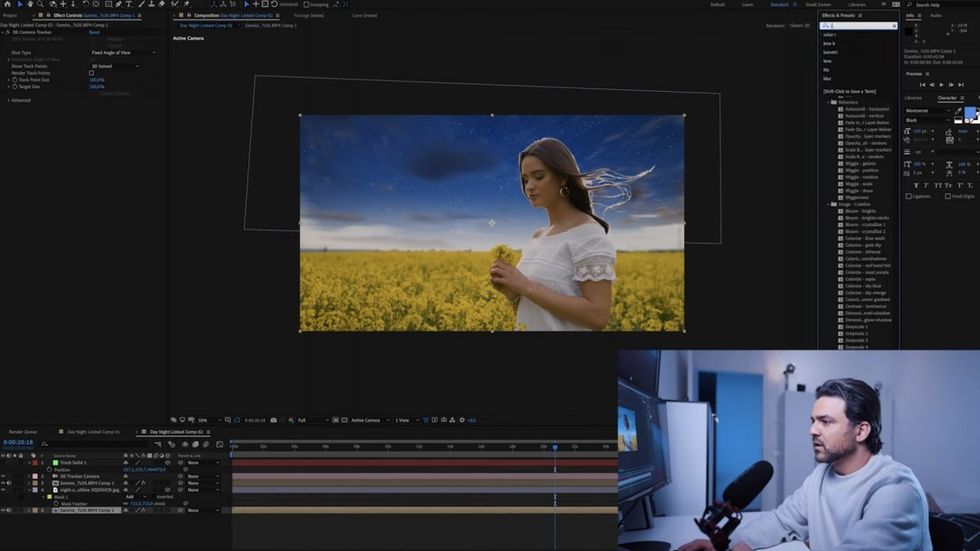Toggle the Snapping checkbox
980x551 pixels.
[x=306, y=4]
